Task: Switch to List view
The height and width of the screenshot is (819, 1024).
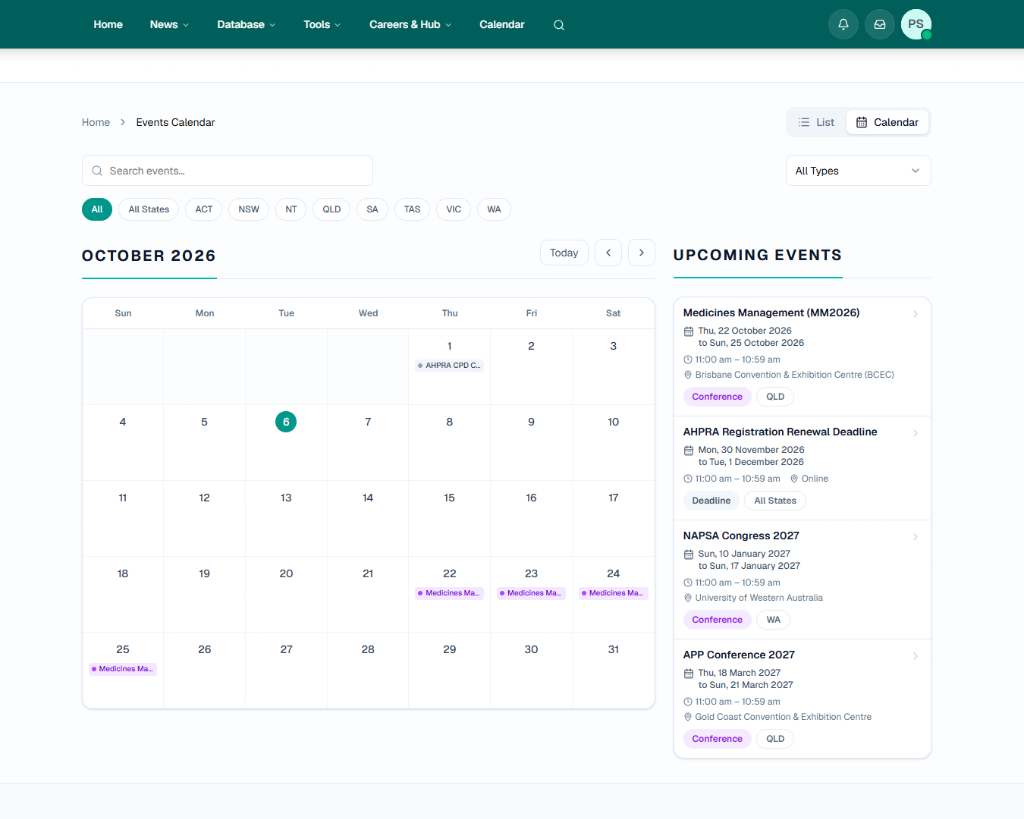Action: [816, 122]
